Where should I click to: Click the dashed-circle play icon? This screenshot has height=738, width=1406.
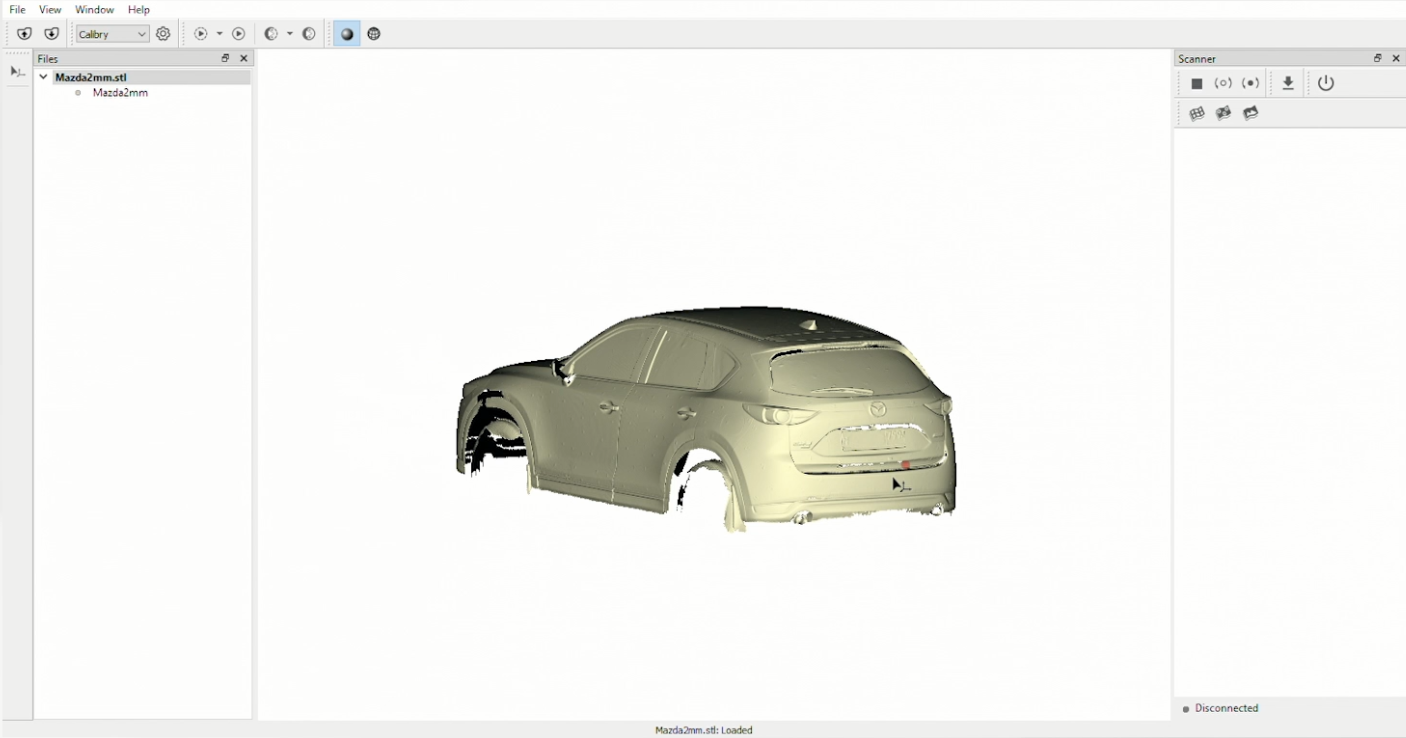[x=201, y=34]
